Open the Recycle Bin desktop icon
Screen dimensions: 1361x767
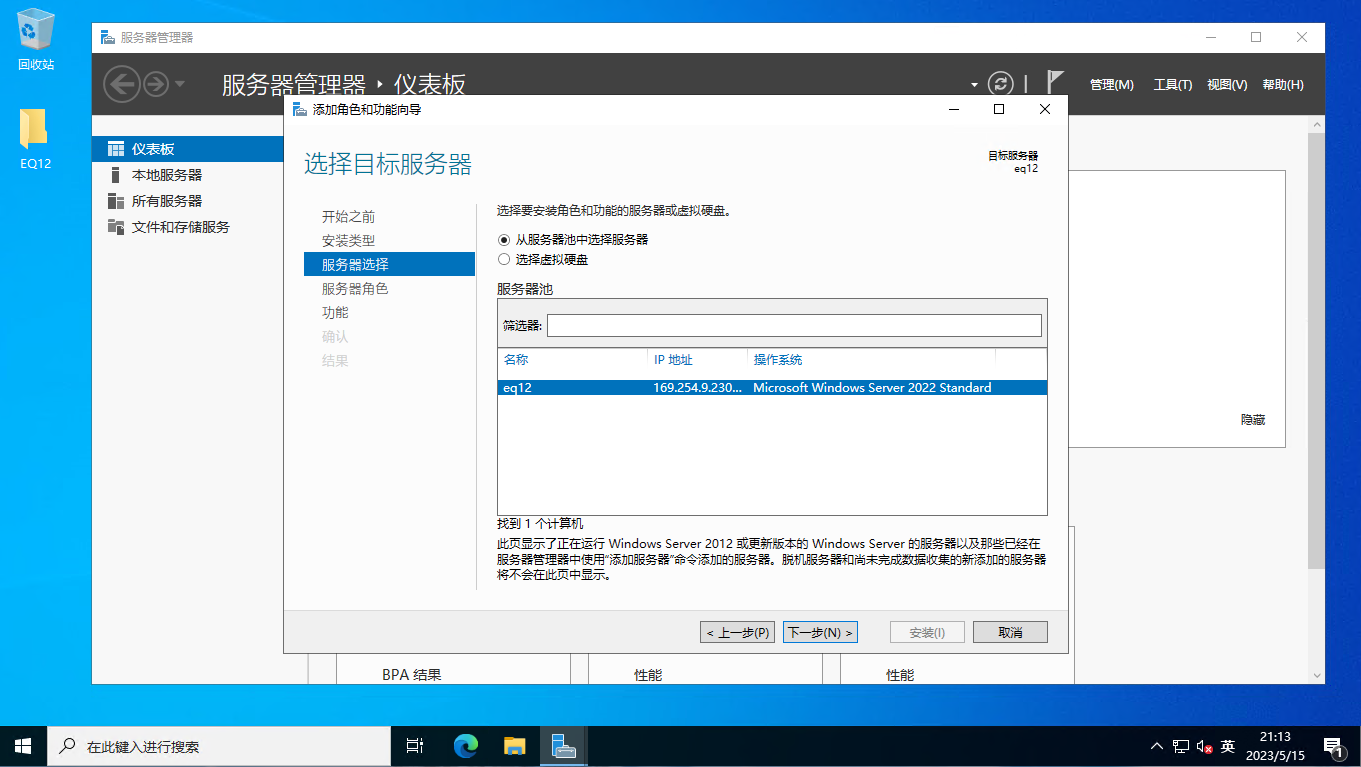pyautogui.click(x=36, y=40)
